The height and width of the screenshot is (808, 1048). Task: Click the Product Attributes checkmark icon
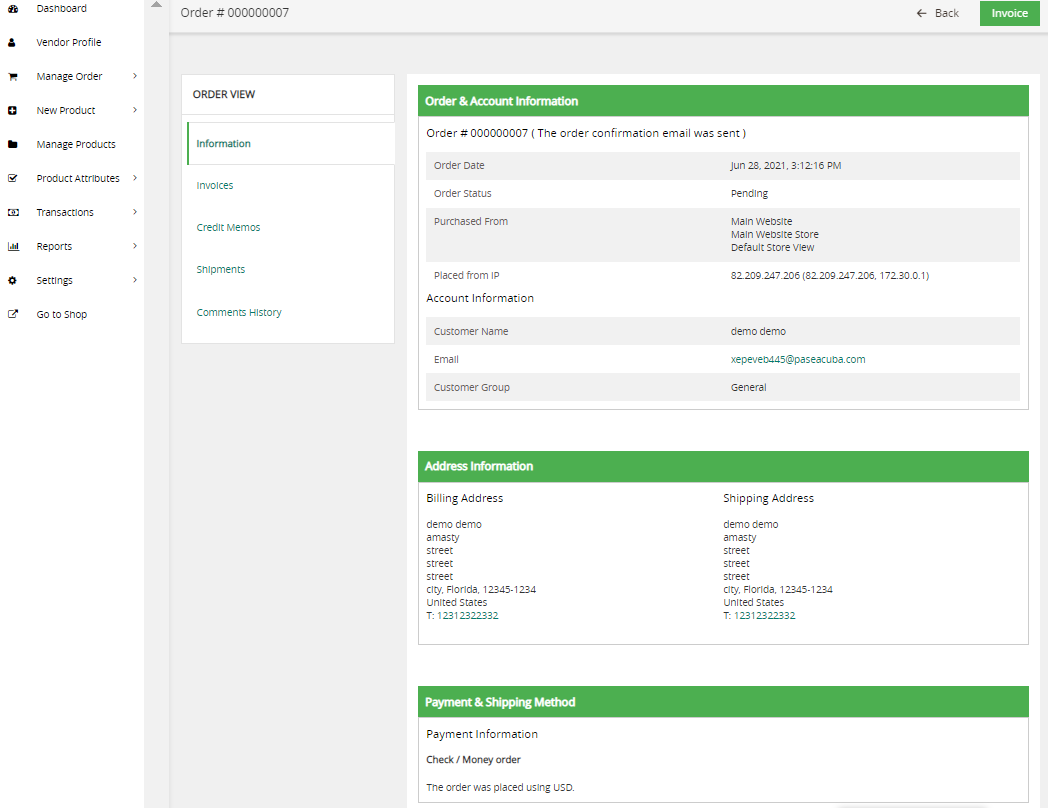[13, 179]
